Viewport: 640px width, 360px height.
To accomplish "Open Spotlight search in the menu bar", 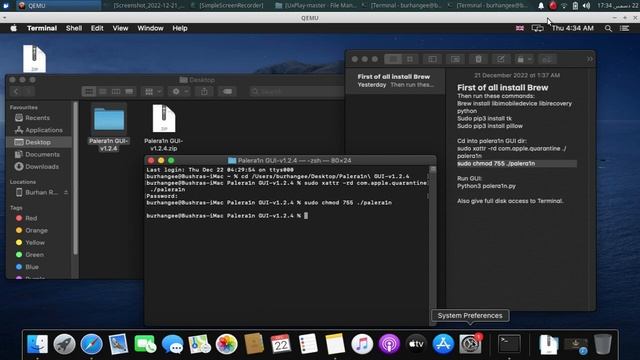I will pos(608,28).
